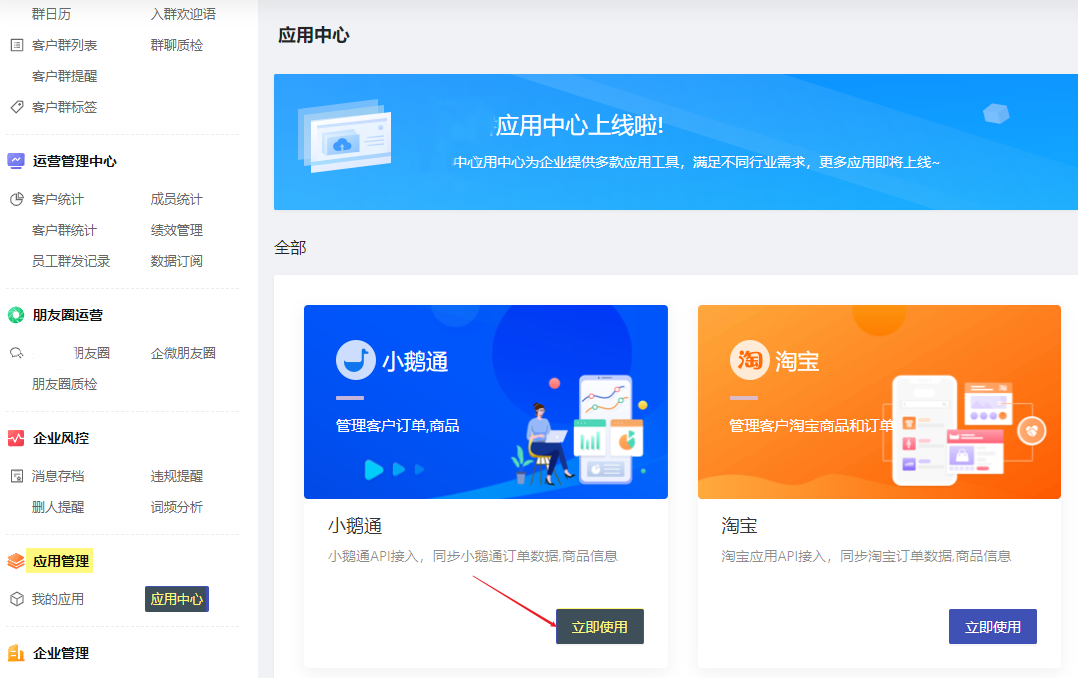1078x678 pixels.
Task: Click the 企业风控 section header
Action: point(60,438)
